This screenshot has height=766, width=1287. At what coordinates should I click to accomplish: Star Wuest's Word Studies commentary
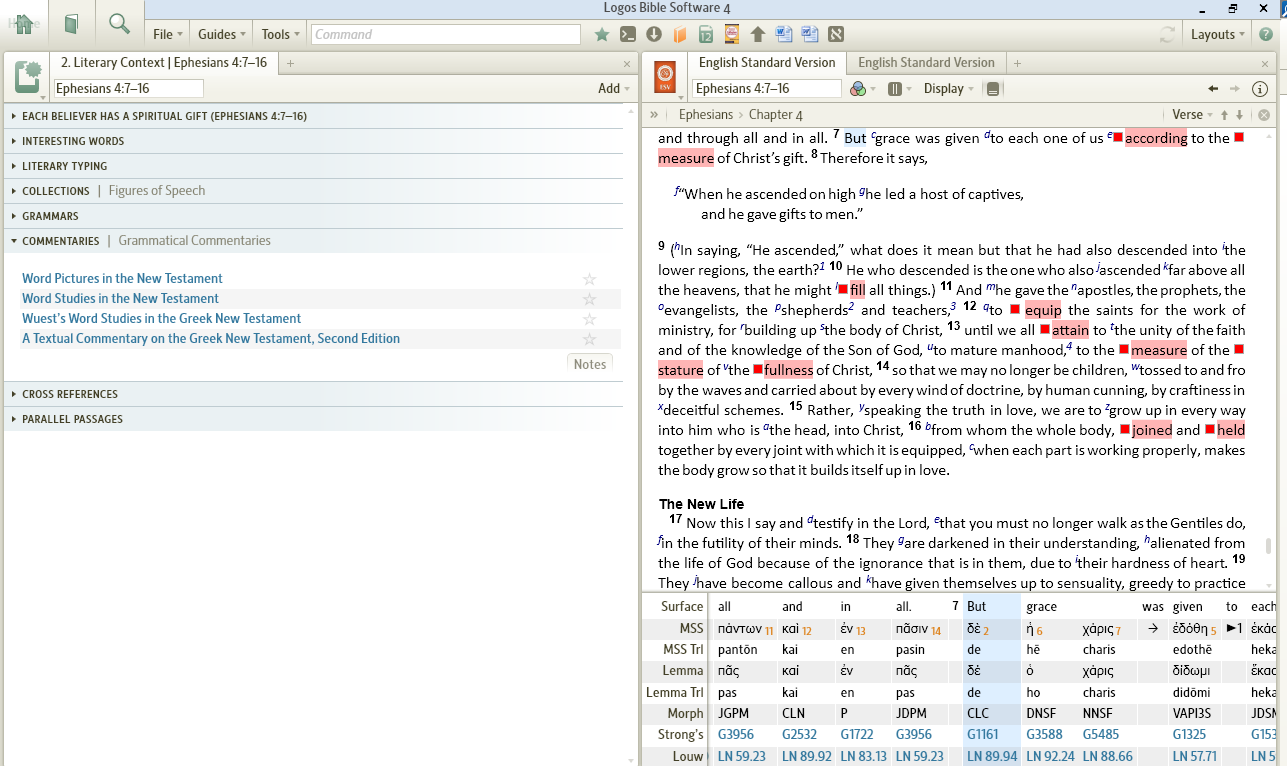590,319
